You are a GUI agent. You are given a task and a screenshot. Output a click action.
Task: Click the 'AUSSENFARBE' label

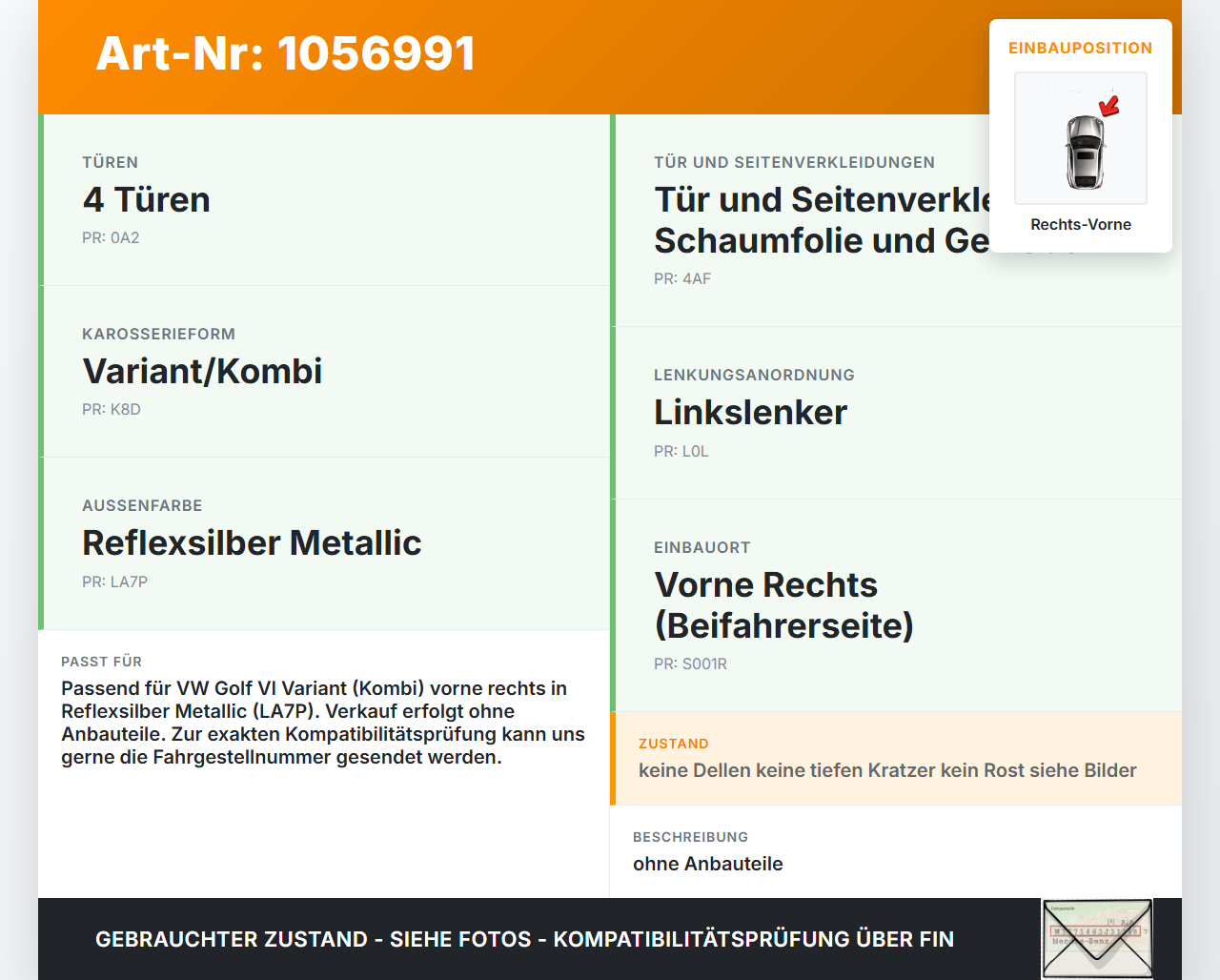[142, 505]
